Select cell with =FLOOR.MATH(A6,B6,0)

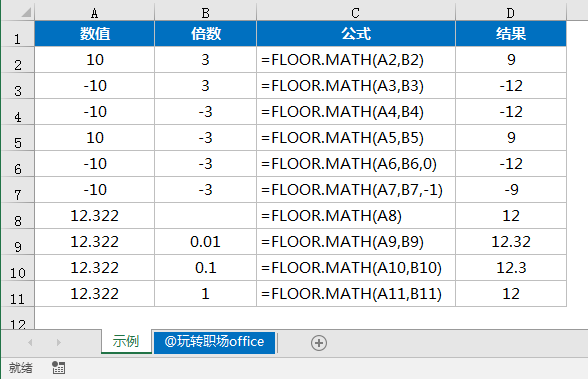click(356, 163)
